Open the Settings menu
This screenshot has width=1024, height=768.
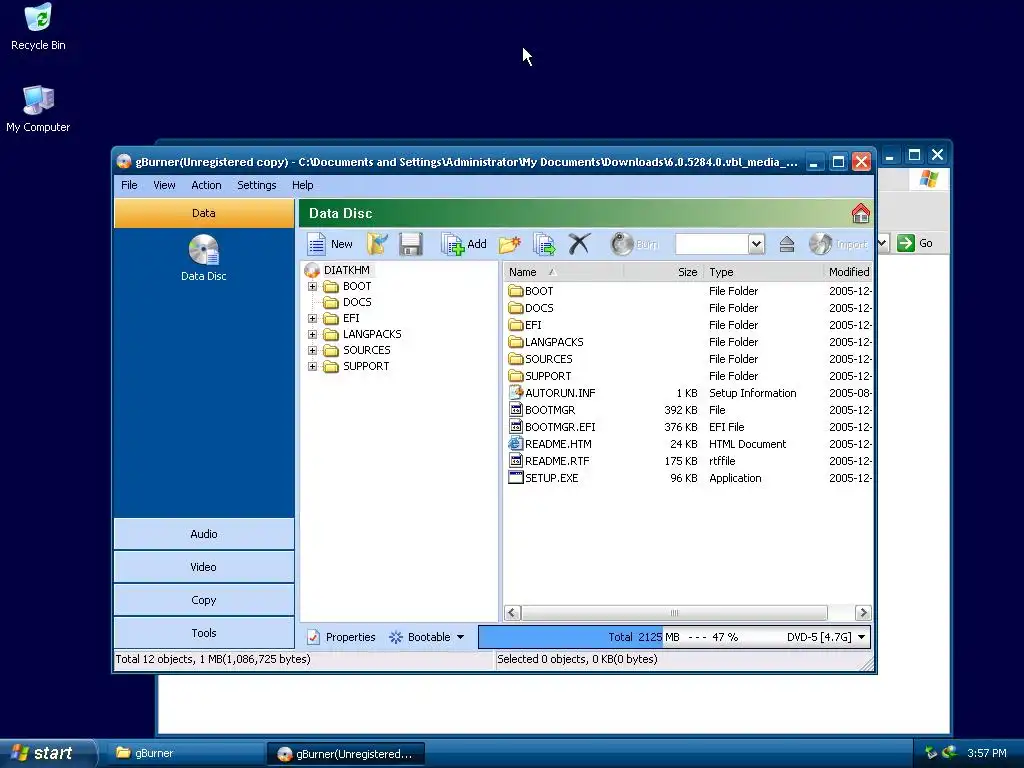[257, 185]
